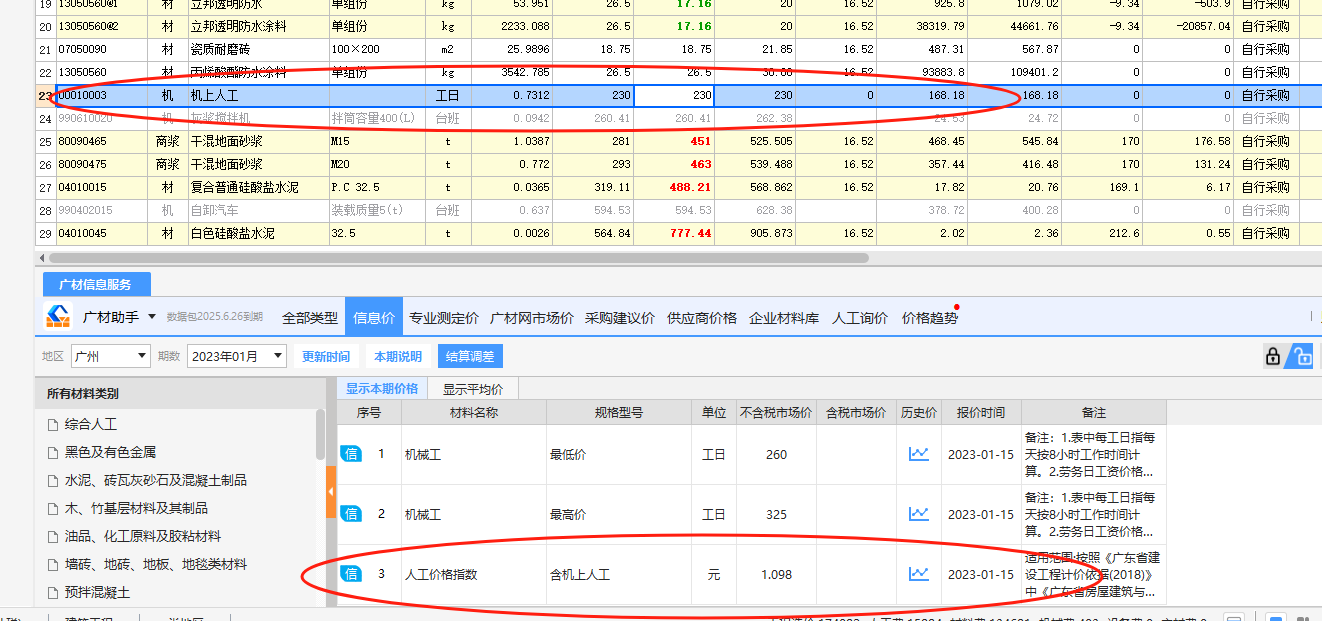Select 显示本期价格 sub-tab

click(383, 389)
